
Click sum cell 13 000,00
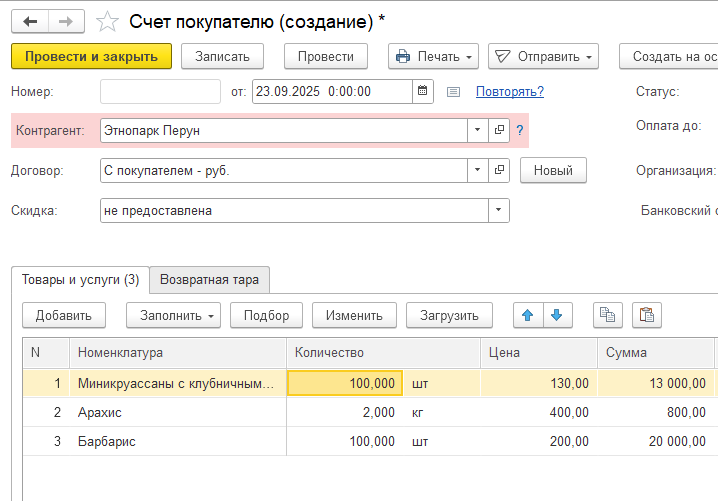point(656,383)
